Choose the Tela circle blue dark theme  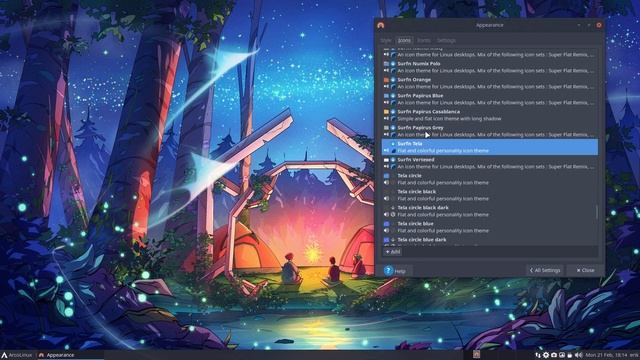(x=490, y=240)
